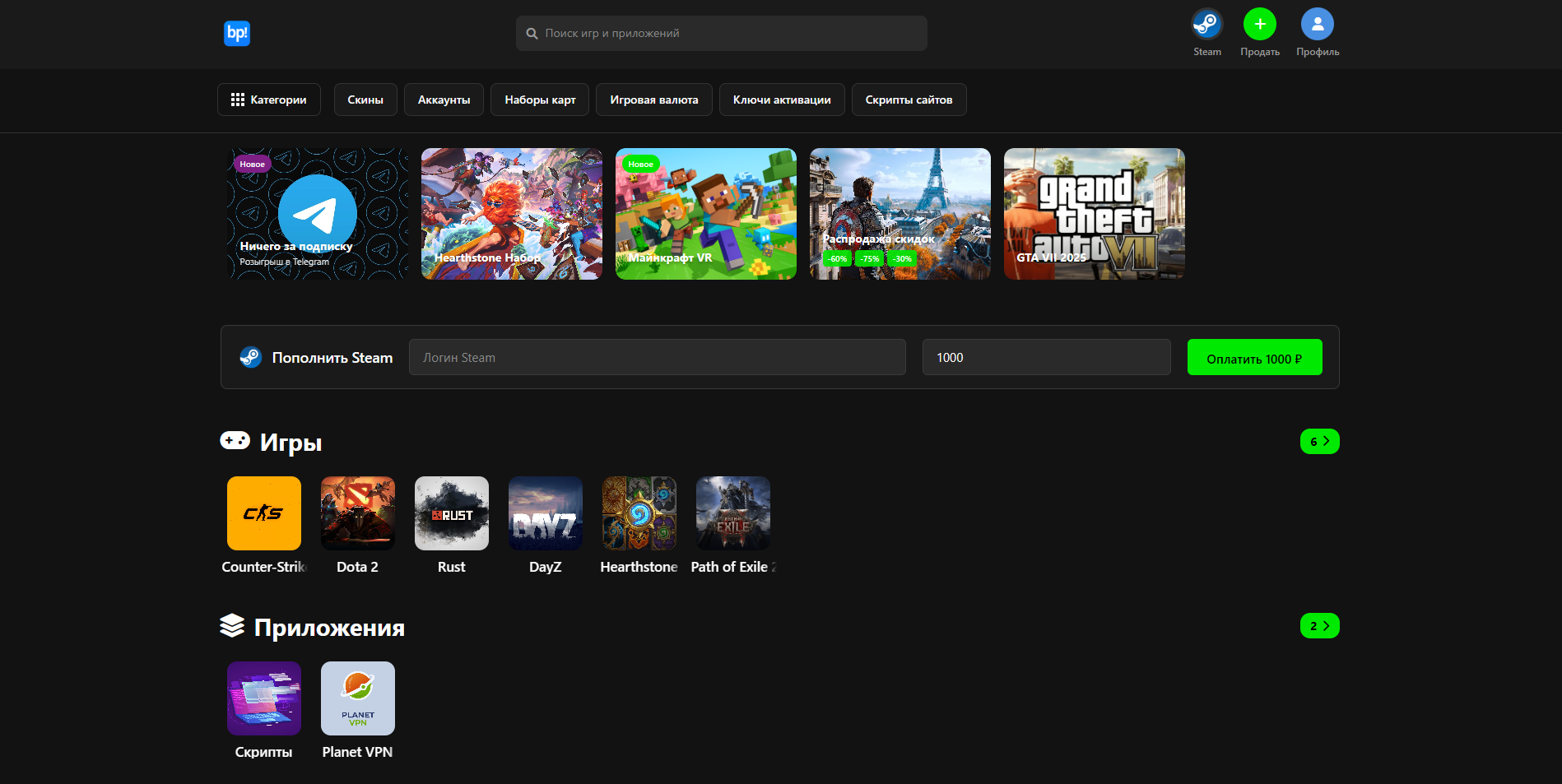
Task: Expand the Приложения section with 2 items
Action: pos(1319,626)
